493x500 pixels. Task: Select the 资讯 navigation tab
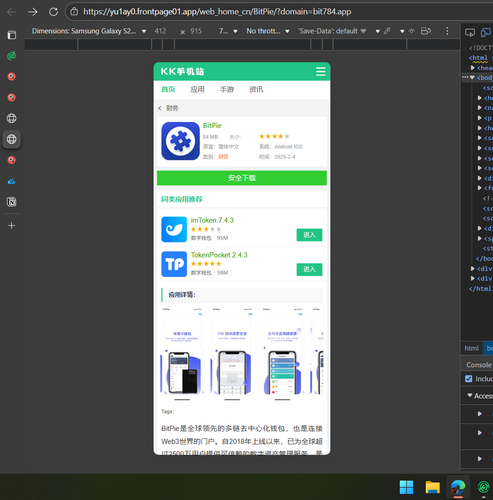256,89
